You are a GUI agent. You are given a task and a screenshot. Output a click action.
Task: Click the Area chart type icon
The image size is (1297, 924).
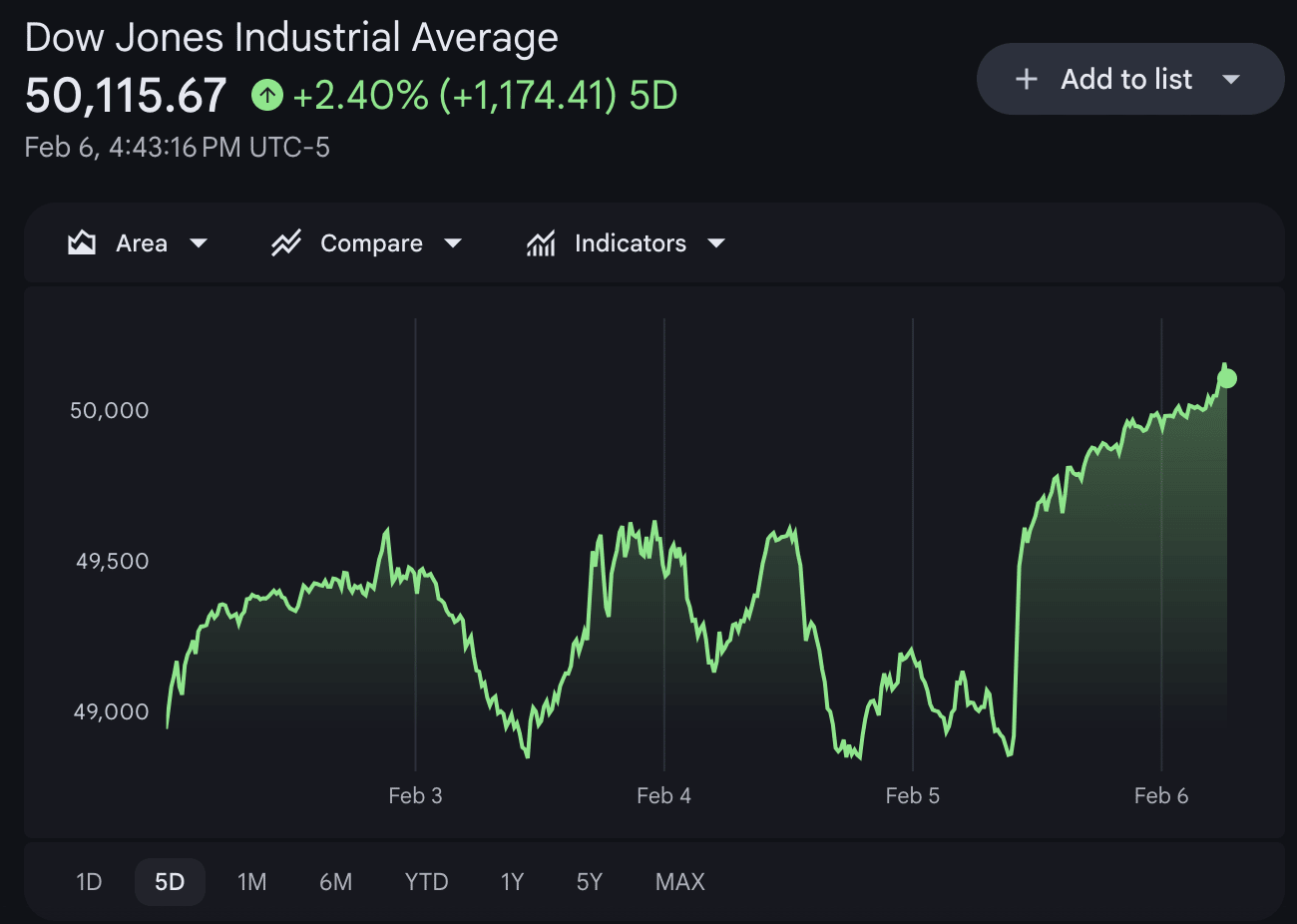pos(82,243)
